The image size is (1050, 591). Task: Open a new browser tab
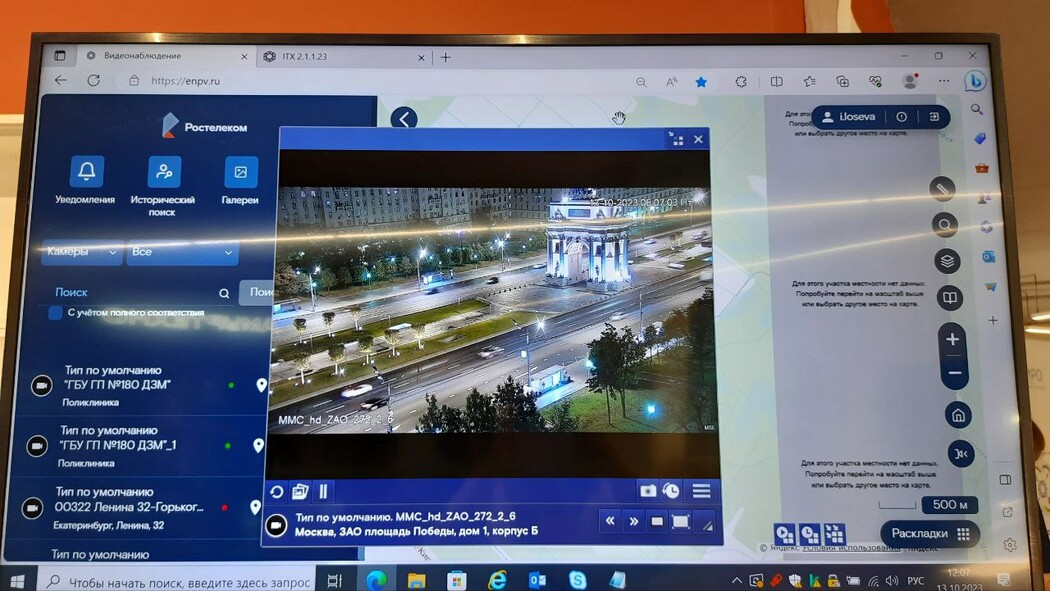point(445,58)
